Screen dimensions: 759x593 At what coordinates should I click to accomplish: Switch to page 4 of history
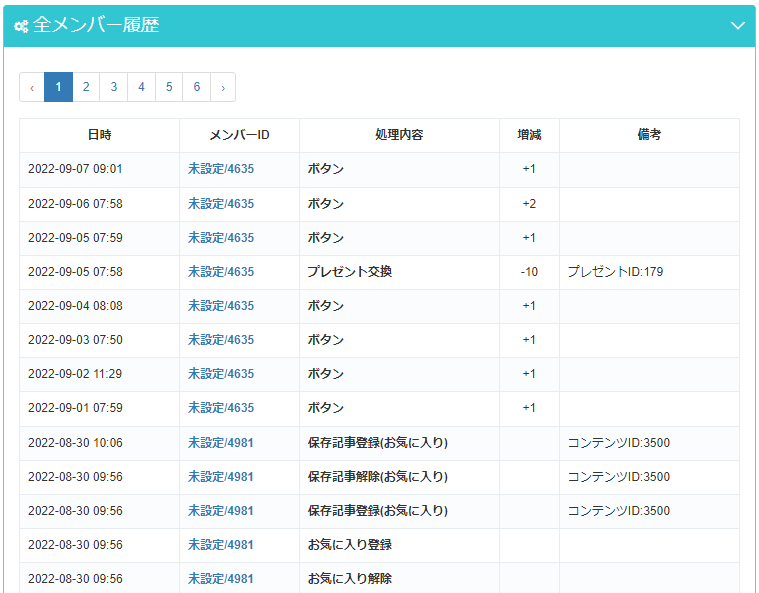141,87
